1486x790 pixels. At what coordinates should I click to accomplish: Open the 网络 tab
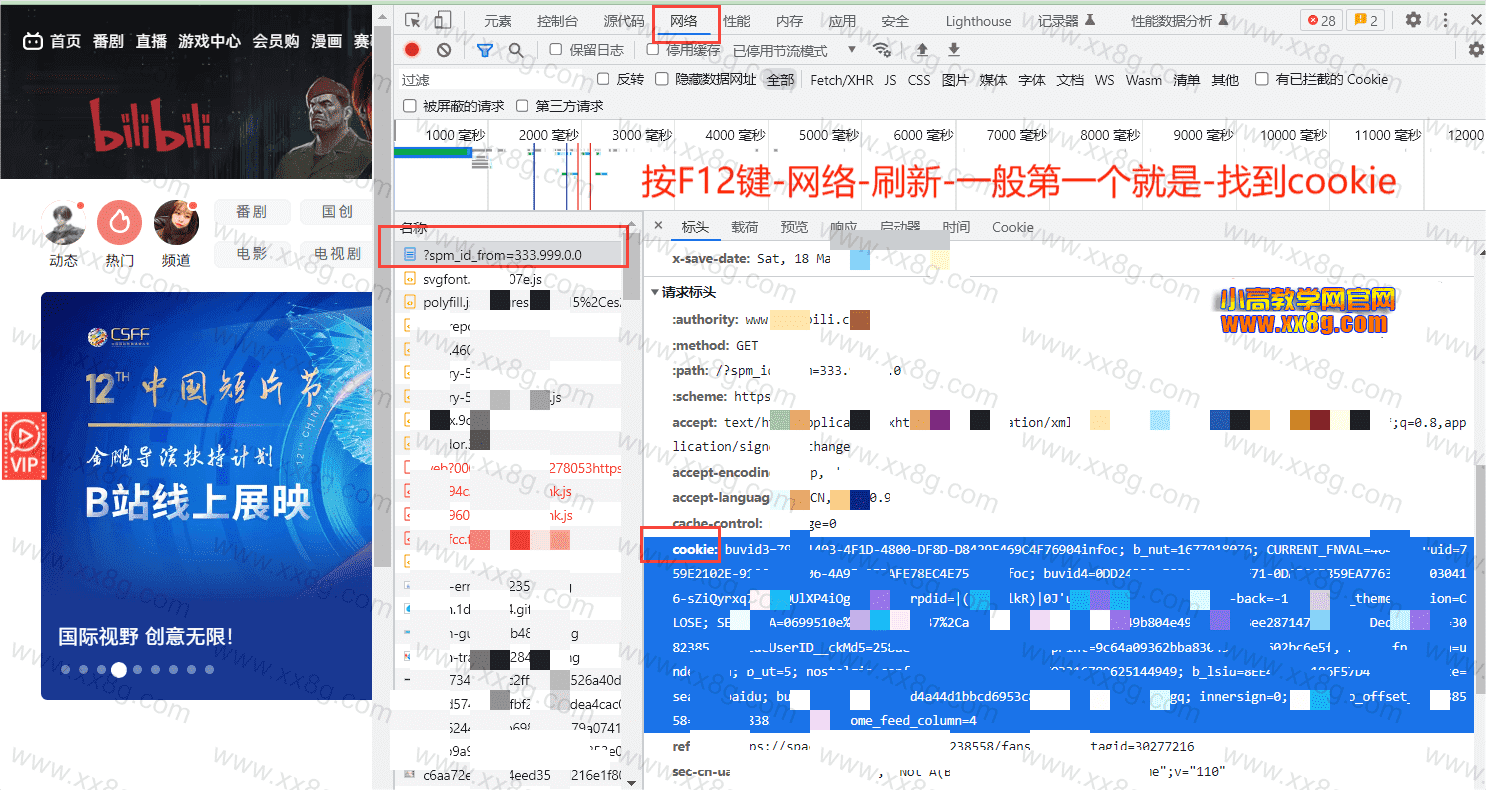coord(685,21)
